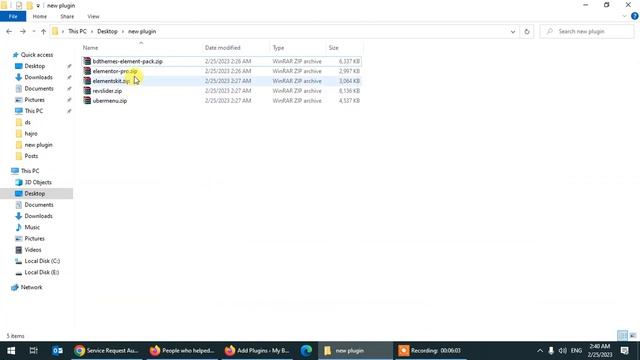The width and height of the screenshot is (640, 360).
Task: Open the 'hajro' folder in sidebar
Action: click(31, 133)
